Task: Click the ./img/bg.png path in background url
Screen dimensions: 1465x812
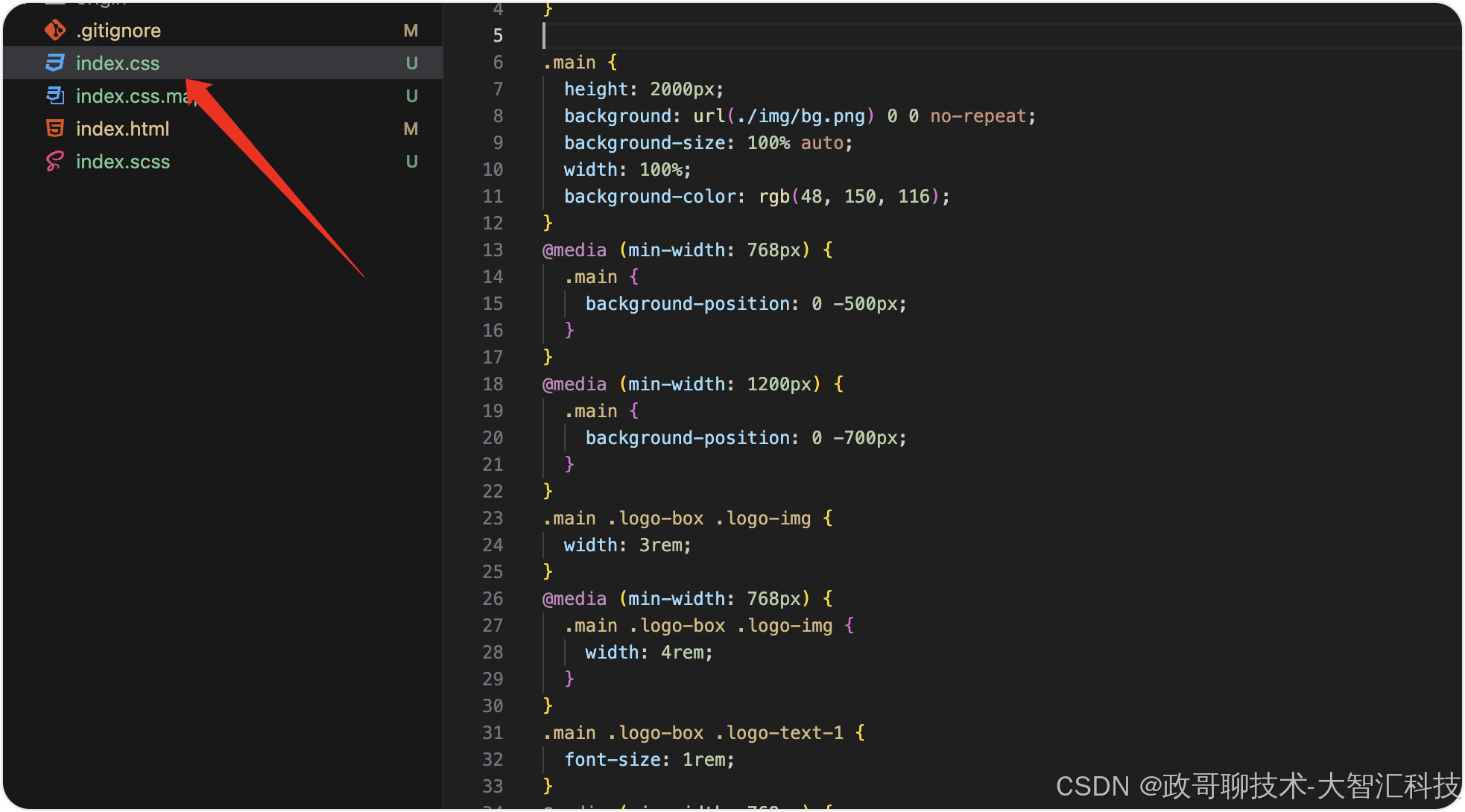Action: 800,116
